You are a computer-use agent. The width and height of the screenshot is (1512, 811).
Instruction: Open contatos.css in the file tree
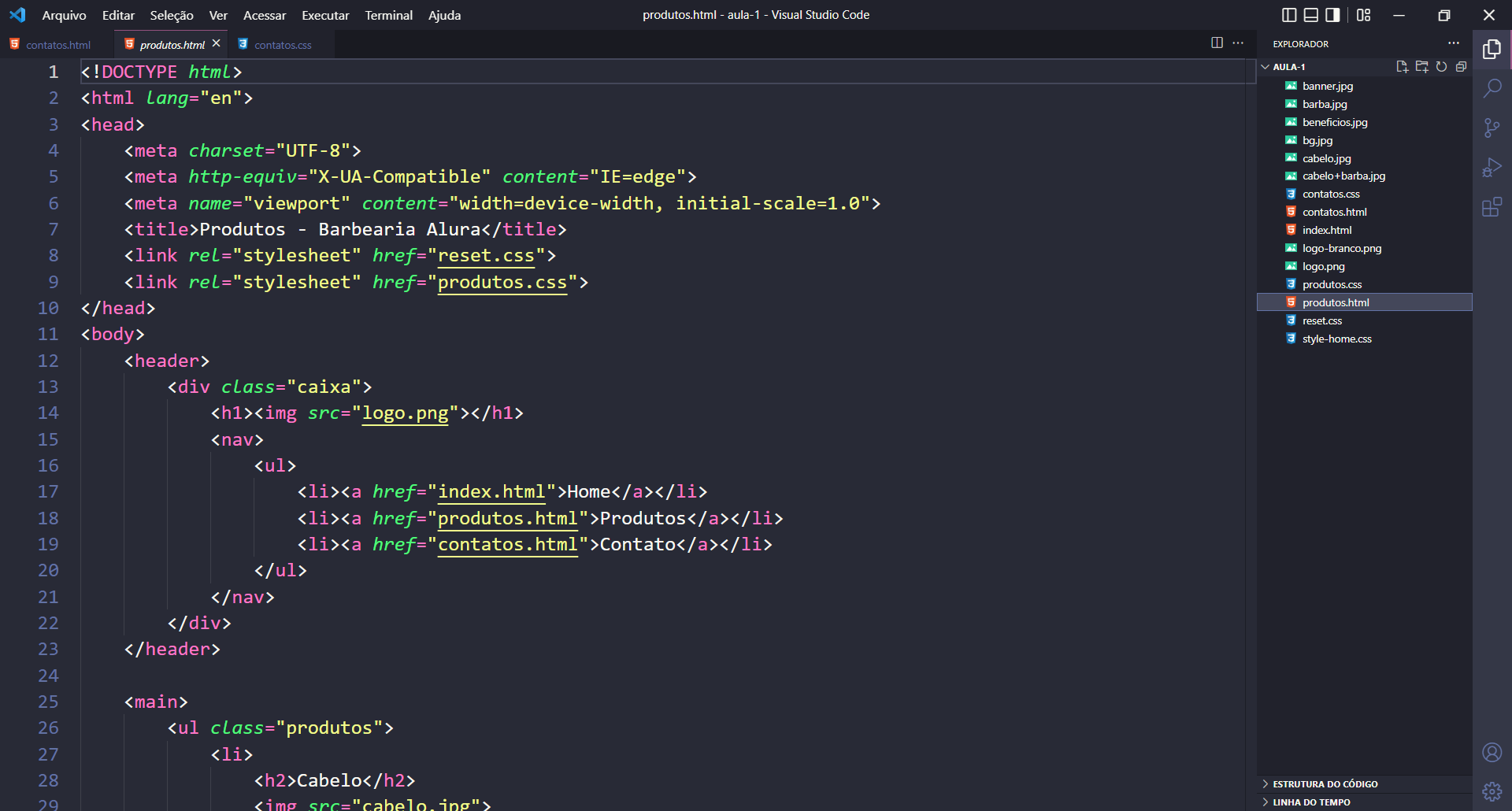coord(1365,194)
